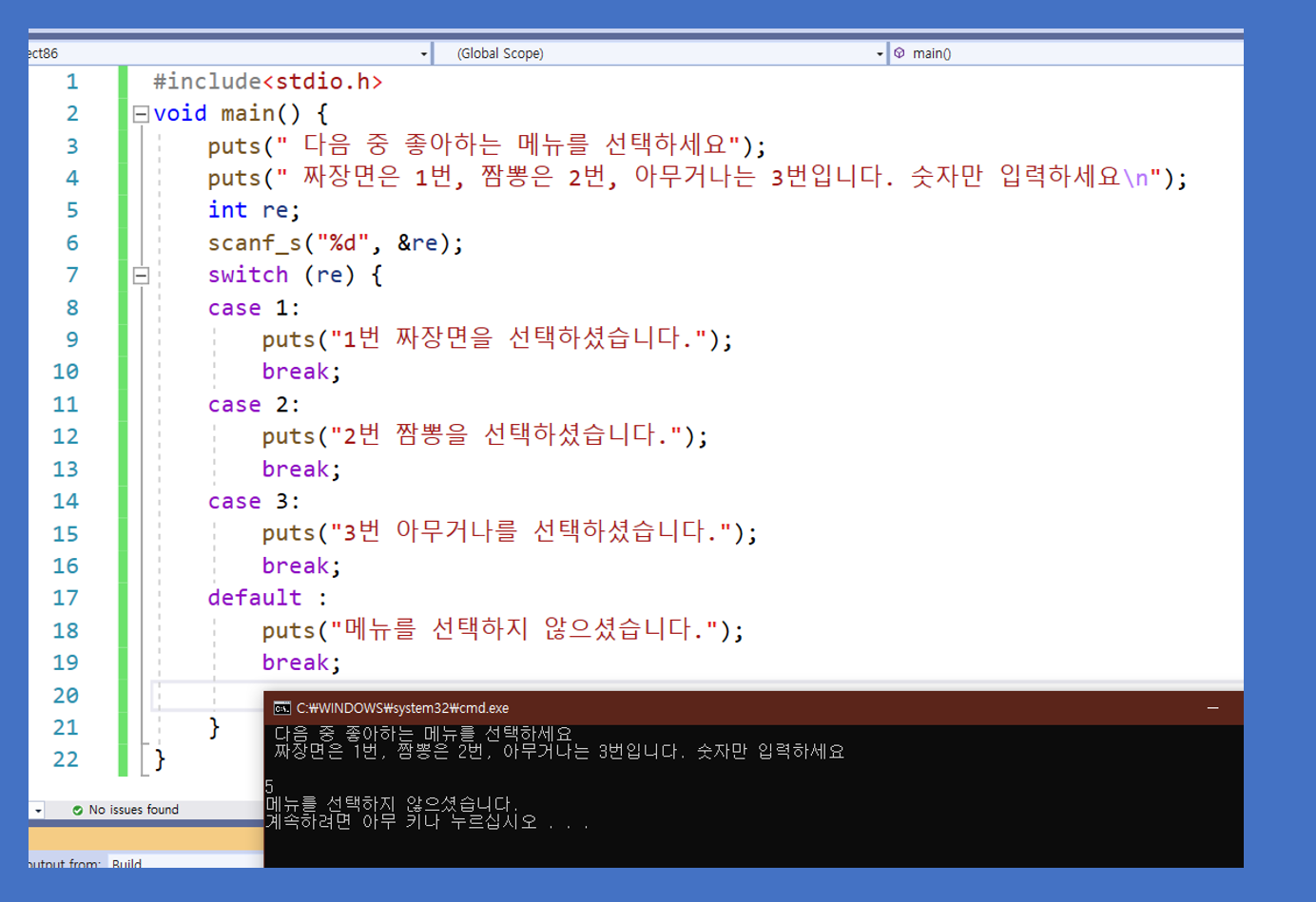Click line number 5 in the gutter

tap(72, 210)
